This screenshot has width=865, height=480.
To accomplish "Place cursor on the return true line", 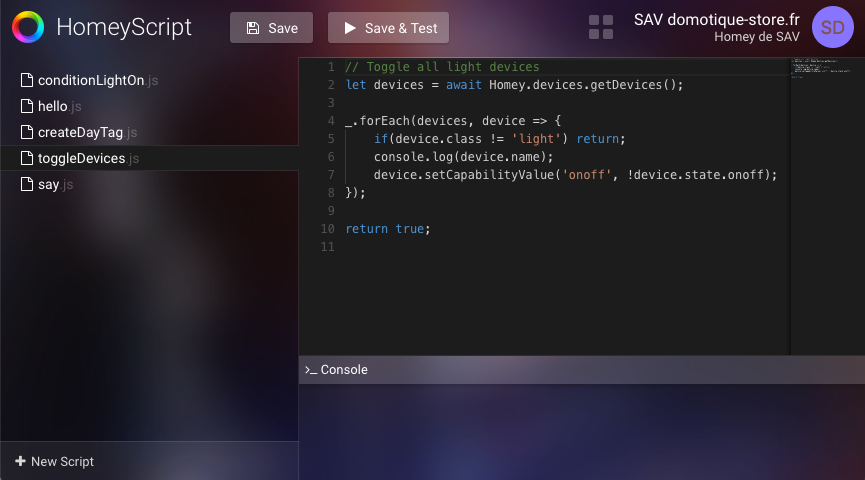I will point(388,229).
